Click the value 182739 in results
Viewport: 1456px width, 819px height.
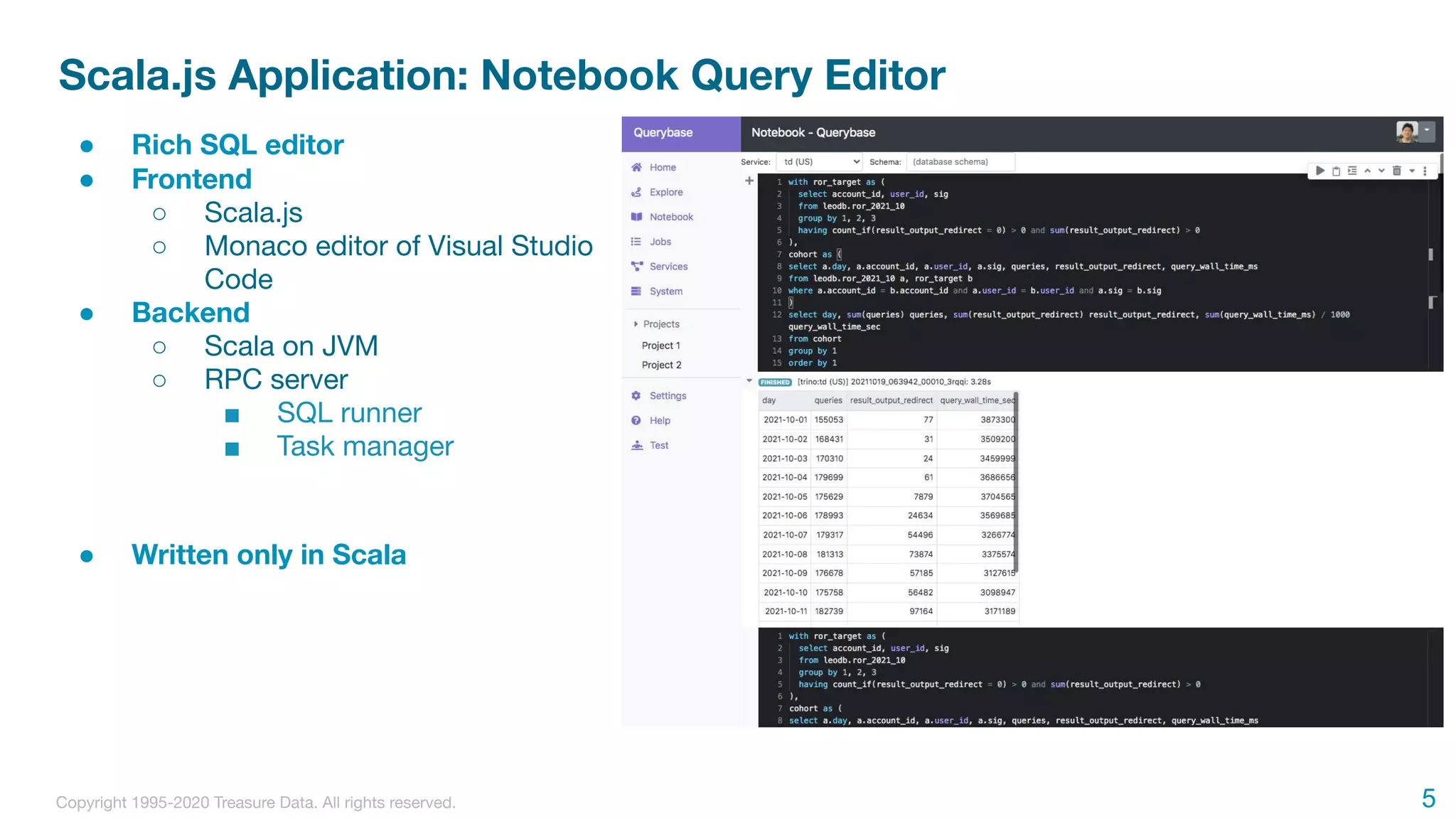829,611
